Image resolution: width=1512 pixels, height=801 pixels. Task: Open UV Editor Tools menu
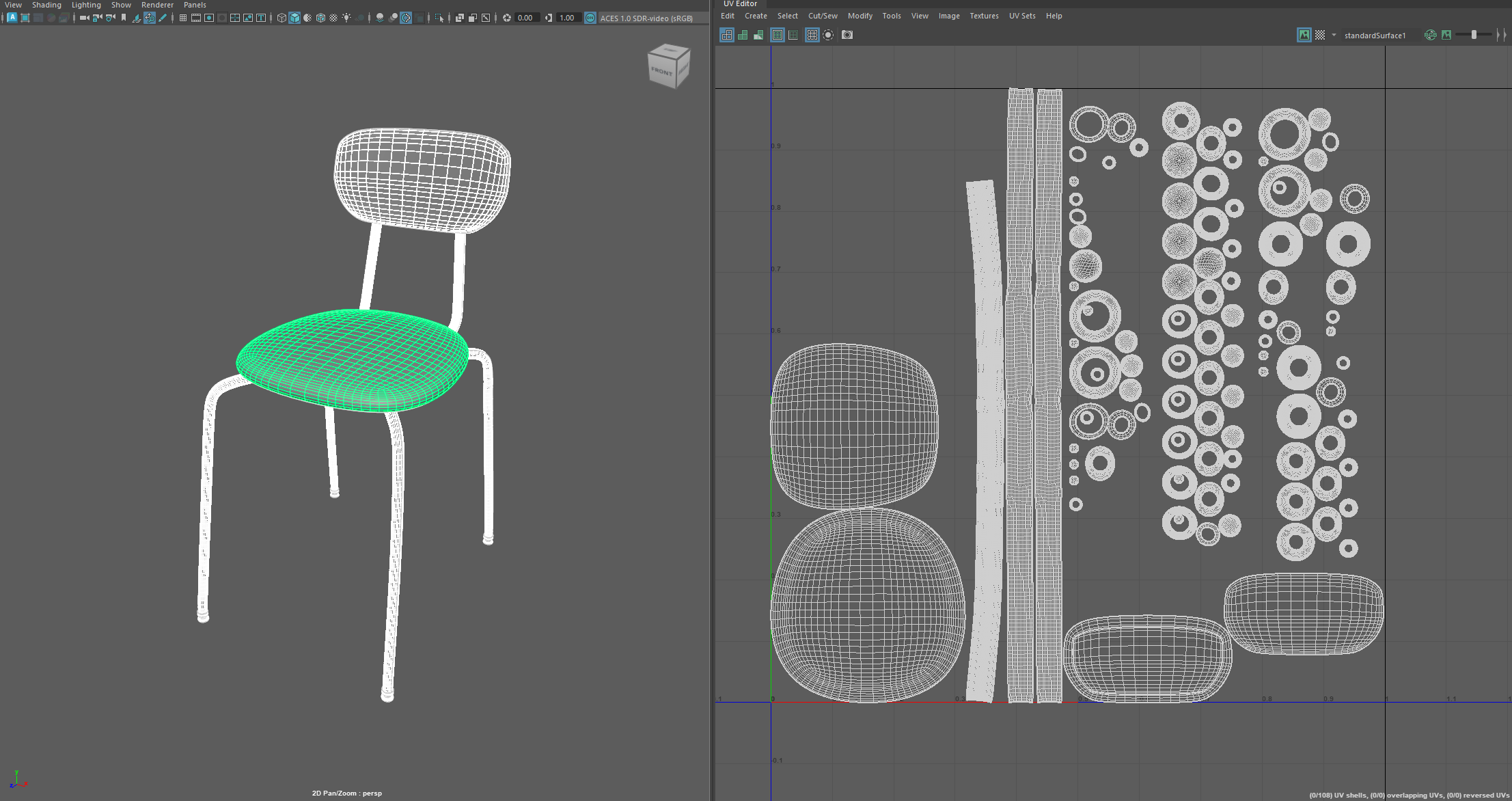pyautogui.click(x=891, y=16)
